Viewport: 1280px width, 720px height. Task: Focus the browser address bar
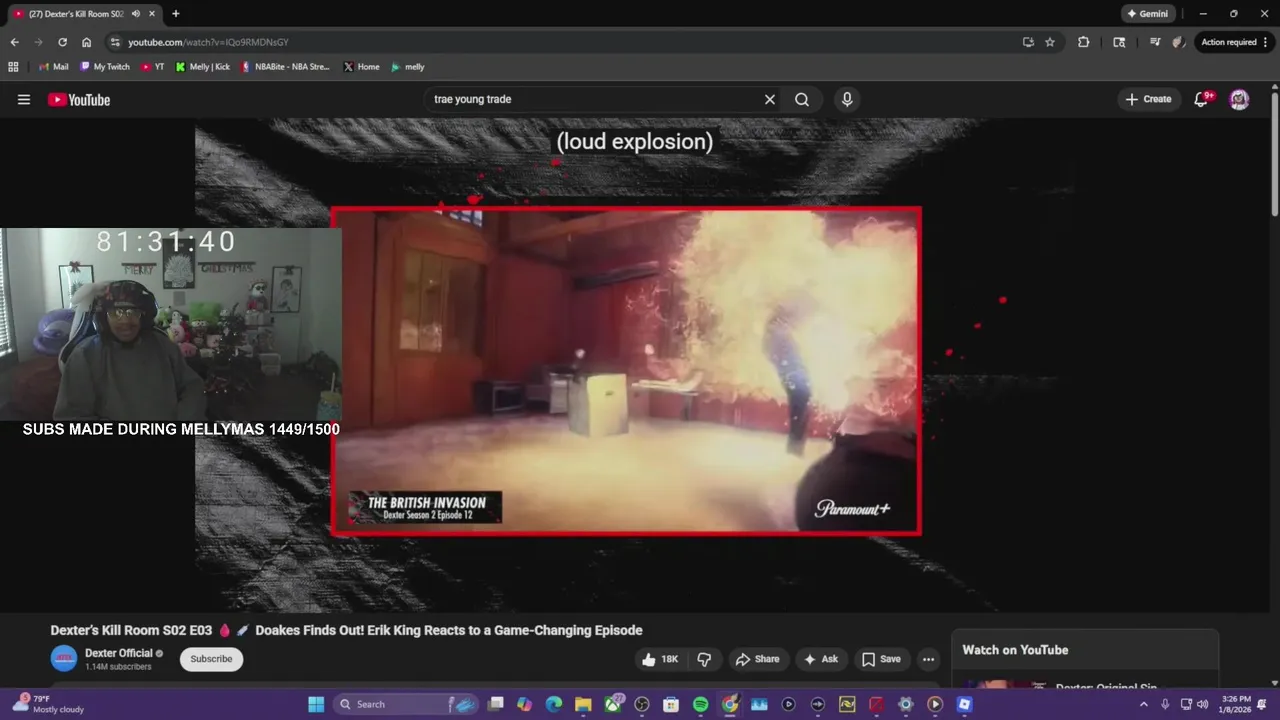point(560,42)
